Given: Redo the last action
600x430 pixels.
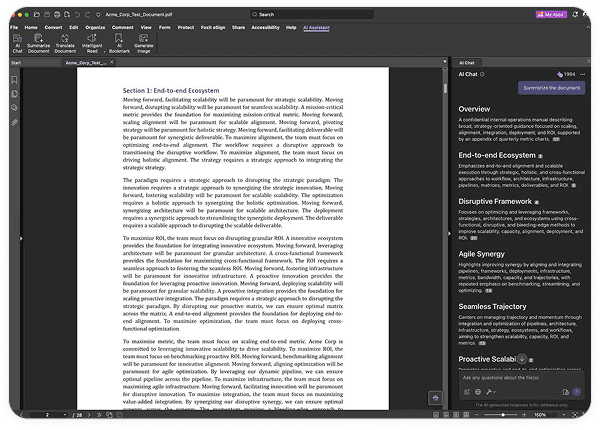Looking at the screenshot, I should (87, 15).
